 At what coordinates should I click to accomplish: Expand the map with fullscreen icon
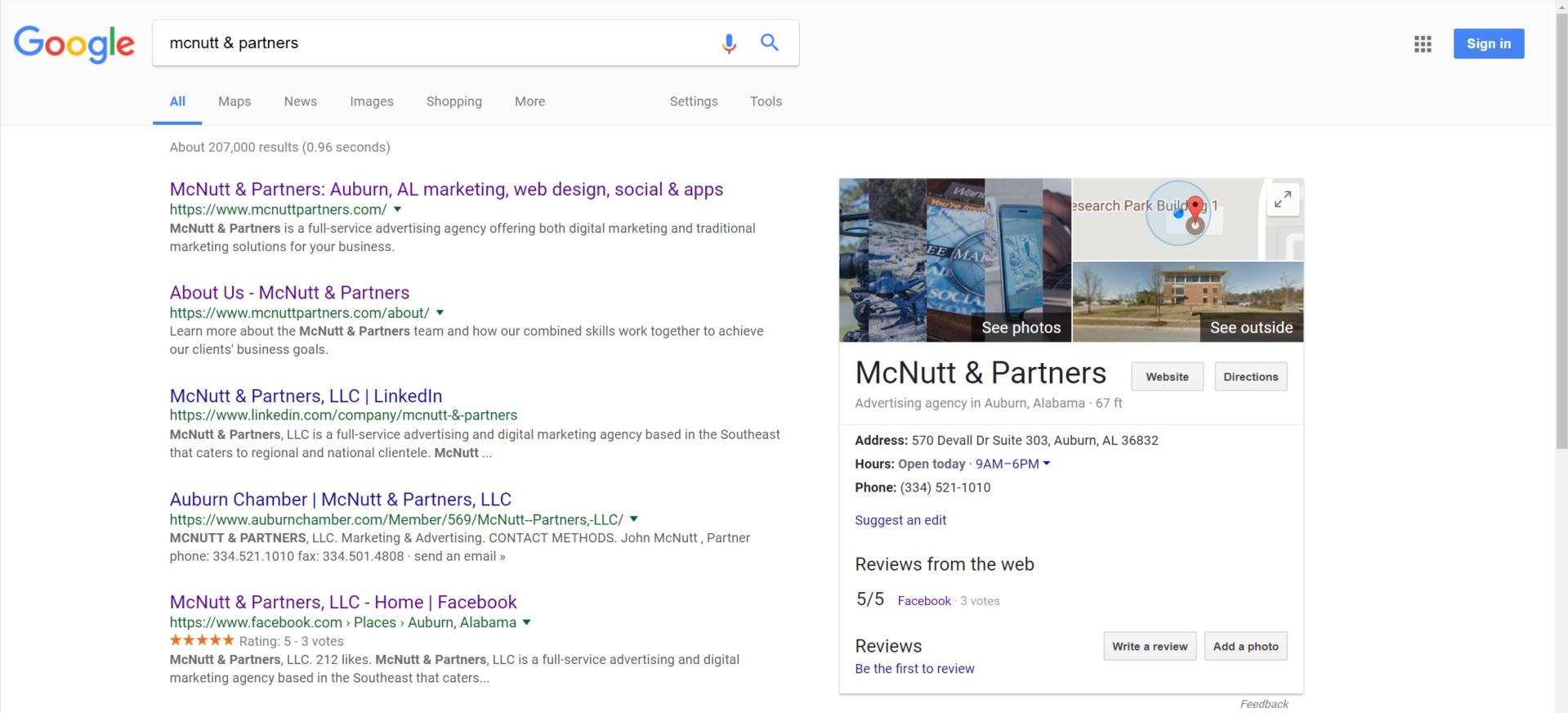click(x=1283, y=199)
